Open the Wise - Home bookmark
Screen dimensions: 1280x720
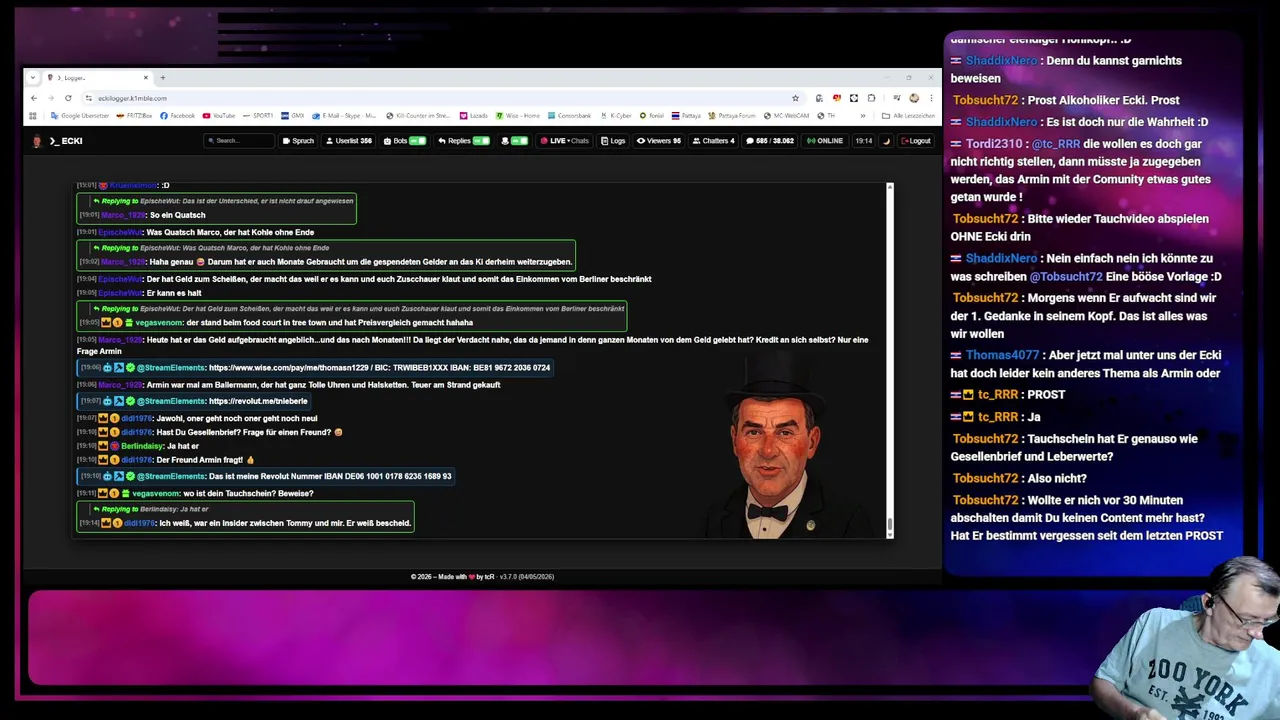[518, 116]
